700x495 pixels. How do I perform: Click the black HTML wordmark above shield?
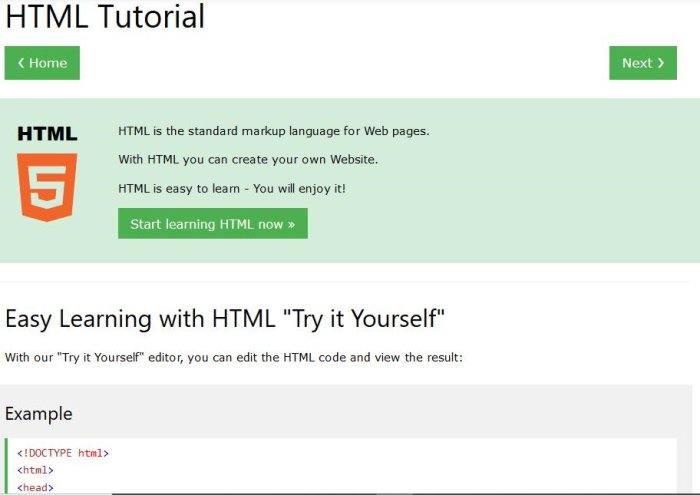tap(47, 134)
